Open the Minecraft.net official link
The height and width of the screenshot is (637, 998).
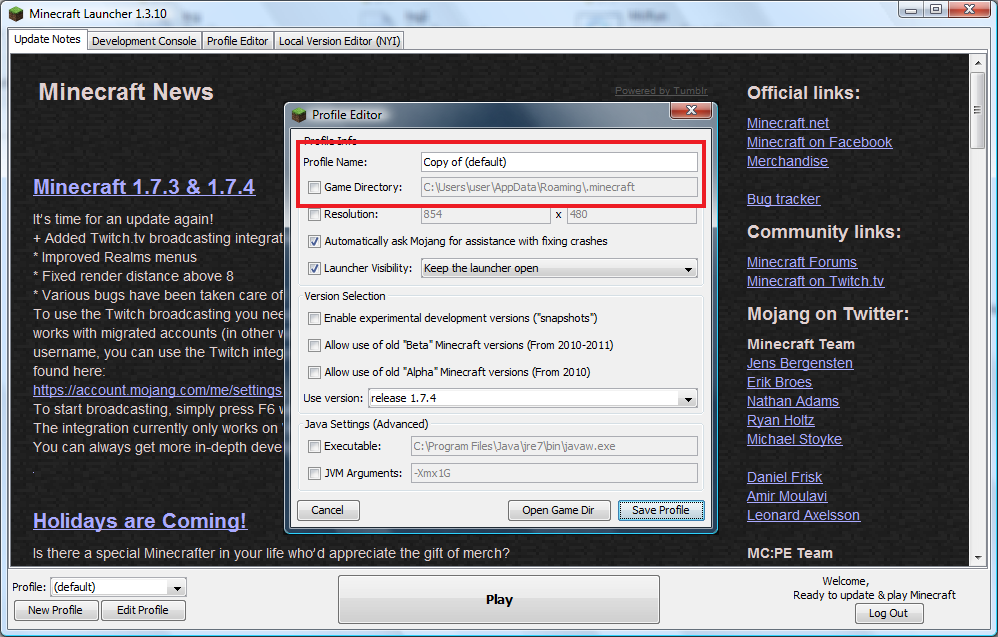788,123
